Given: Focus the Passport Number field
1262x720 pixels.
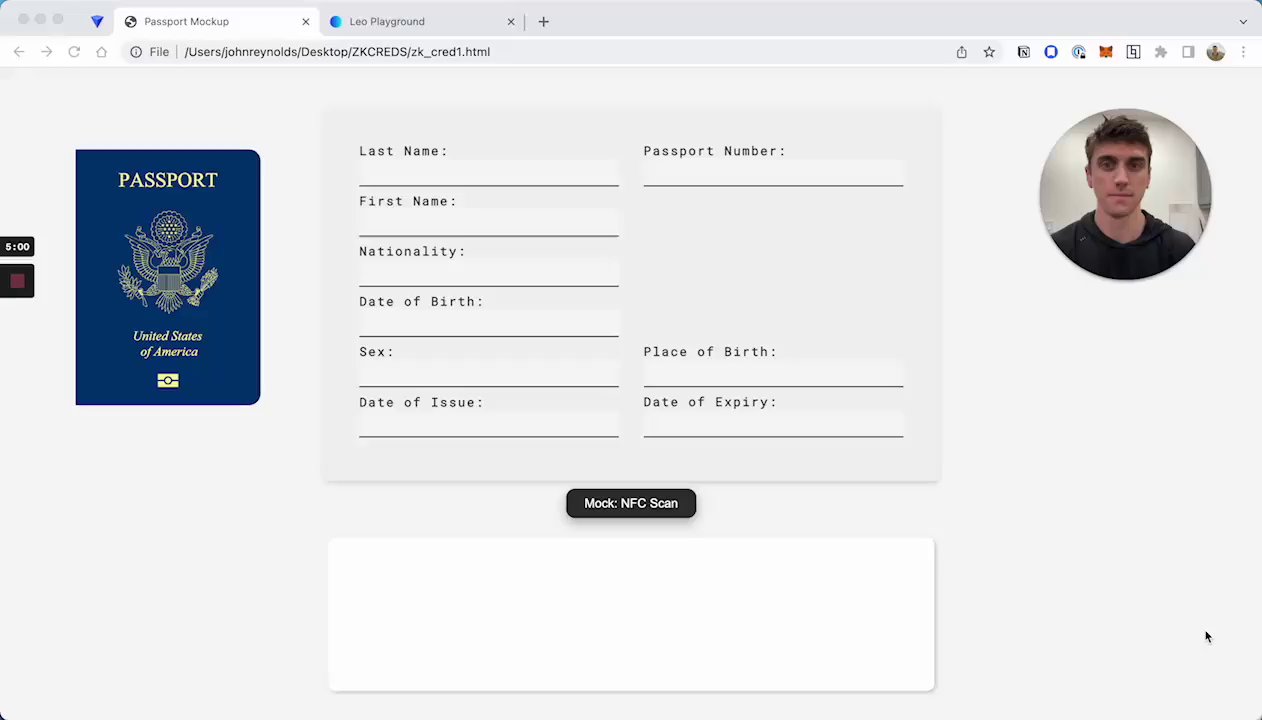Looking at the screenshot, I should point(772,174).
